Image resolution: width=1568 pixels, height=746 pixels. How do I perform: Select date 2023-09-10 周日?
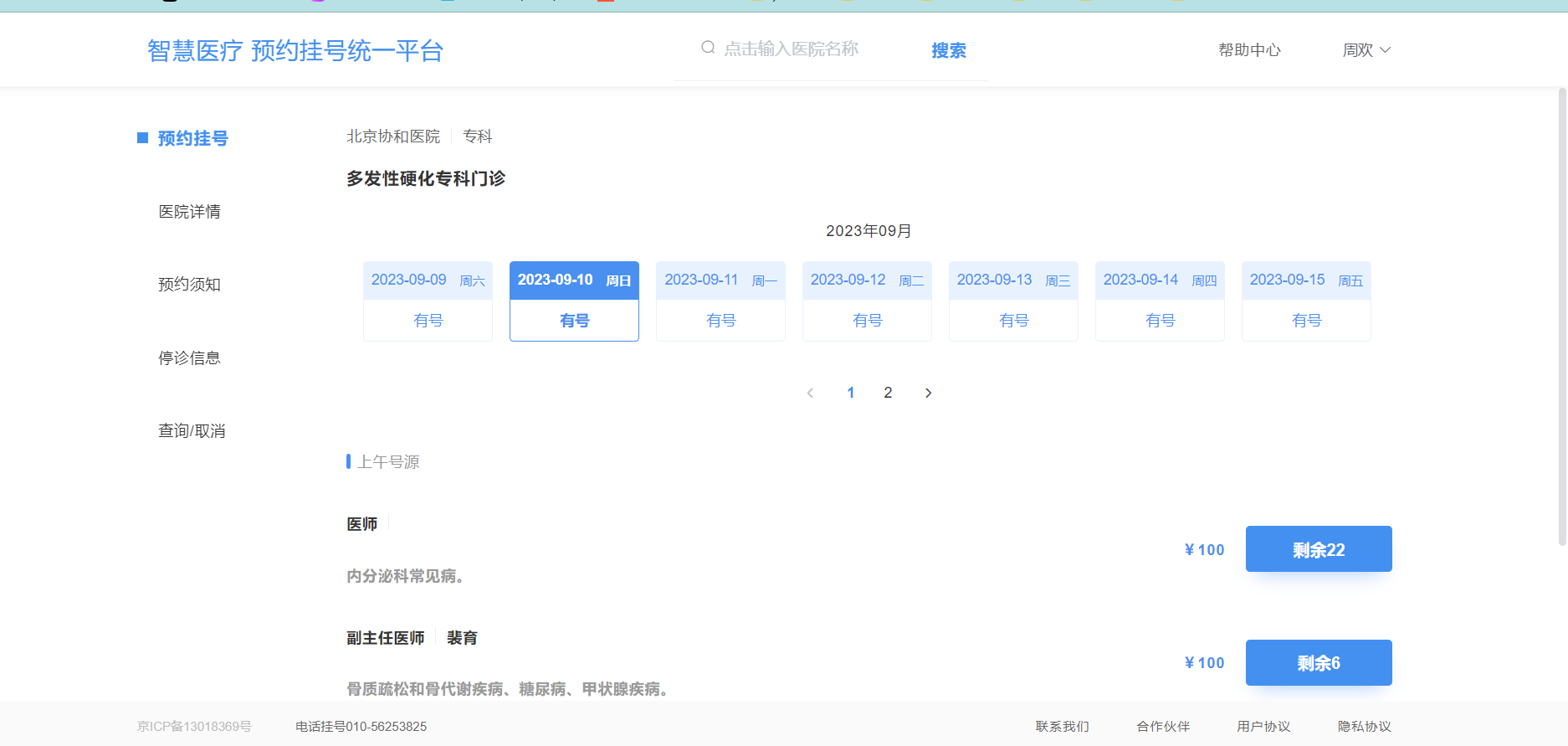574,301
